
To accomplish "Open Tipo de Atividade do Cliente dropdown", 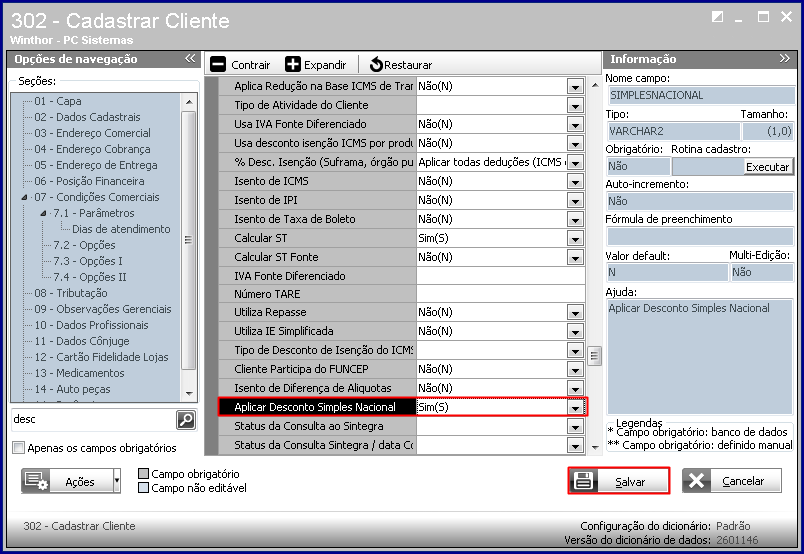I will click(575, 105).
